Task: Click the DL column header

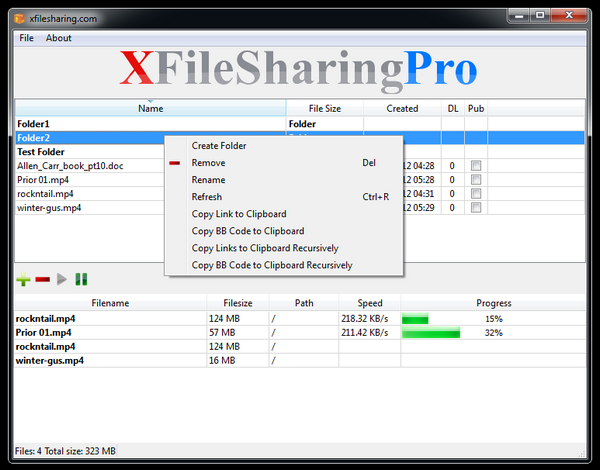Action: tap(453, 108)
